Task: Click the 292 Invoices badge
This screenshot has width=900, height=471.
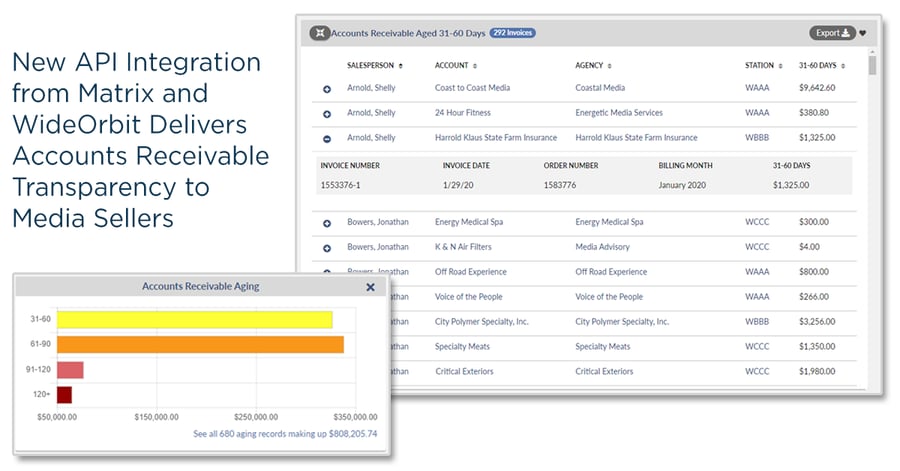Action: (x=512, y=33)
